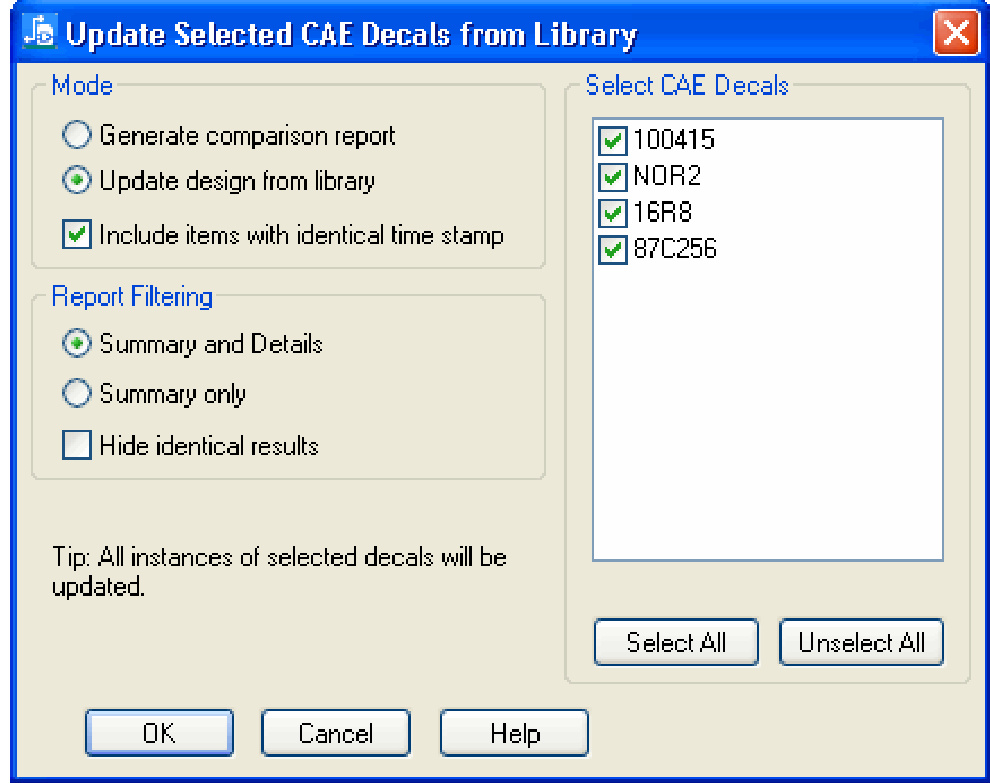Click the Cancel button
Image resolution: width=990 pixels, height=783 pixels.
pyautogui.click(x=335, y=733)
